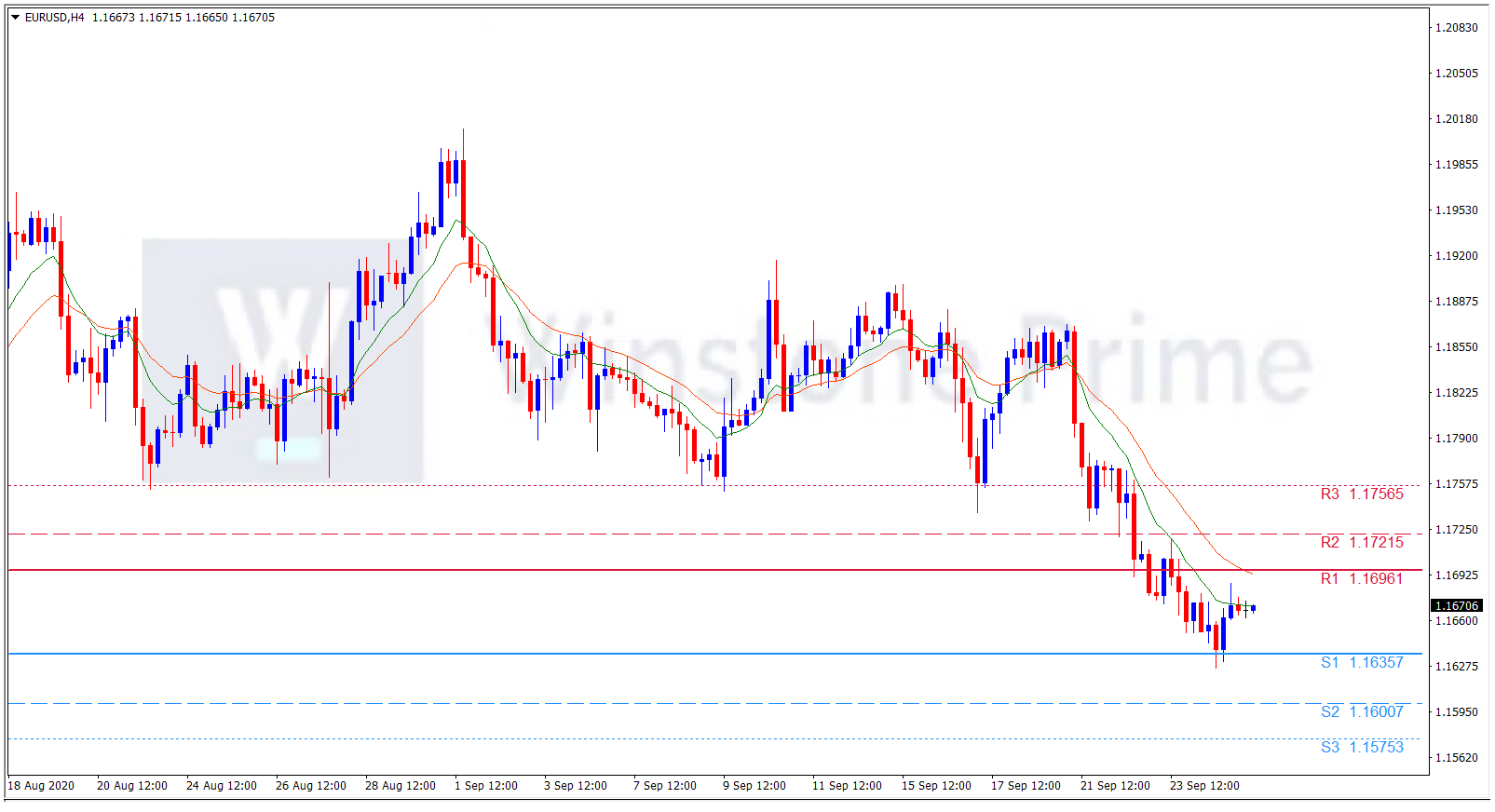Click the 9 Sep 12:00 time label
Image resolution: width=1495 pixels, height=812 pixels.
pos(754,785)
